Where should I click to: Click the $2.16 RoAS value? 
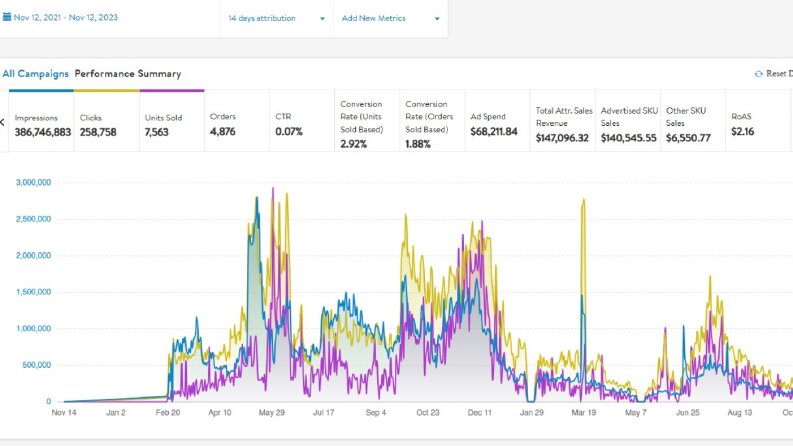(742, 132)
